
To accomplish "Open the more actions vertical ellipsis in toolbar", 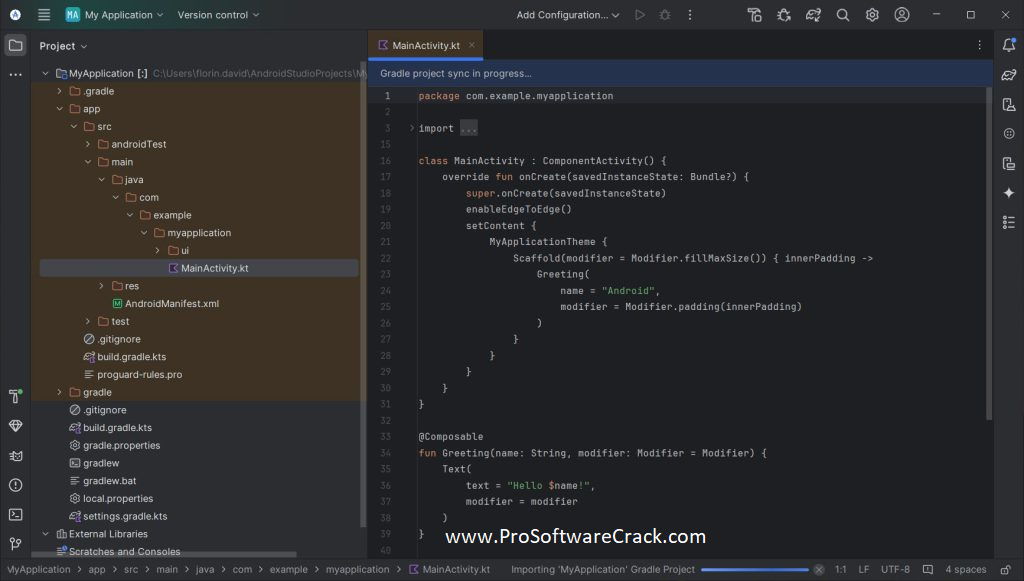I will [690, 14].
